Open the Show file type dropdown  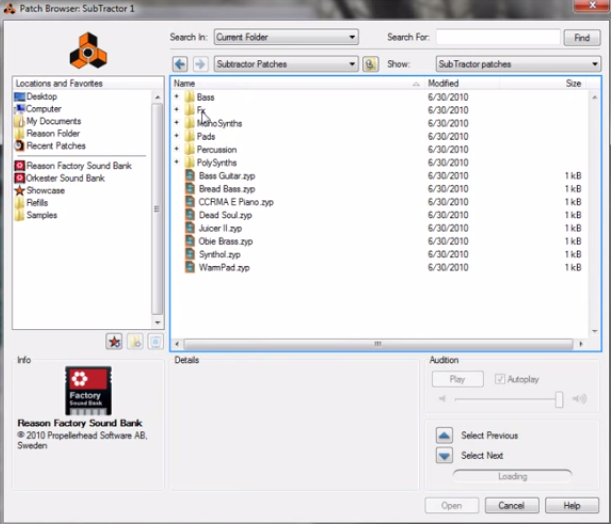[518, 64]
